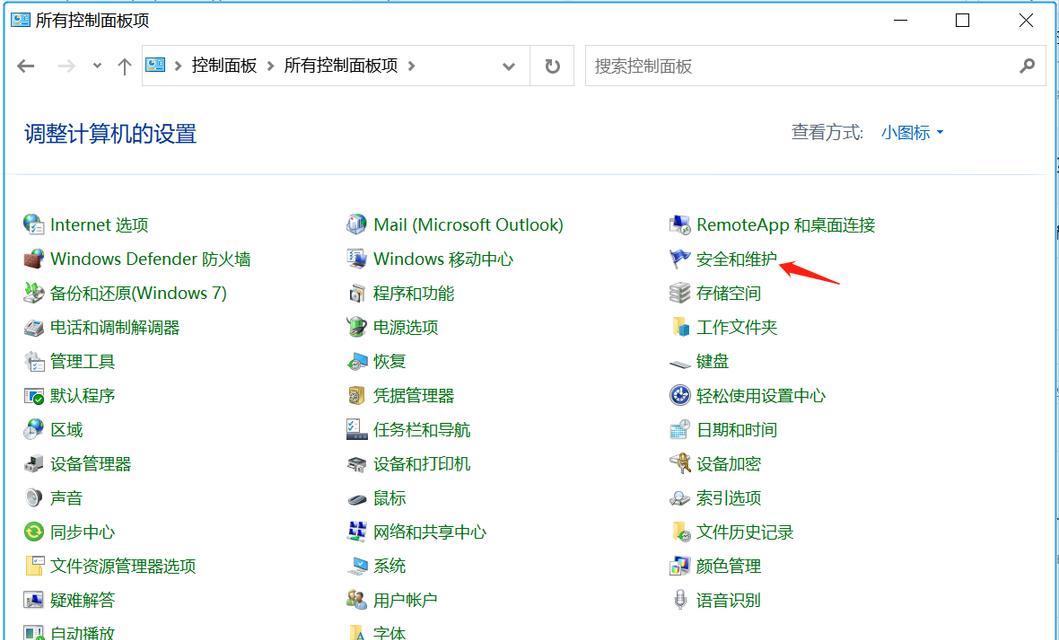Open the 疑难解答 icon
The image size is (1059, 640).
tap(34, 600)
